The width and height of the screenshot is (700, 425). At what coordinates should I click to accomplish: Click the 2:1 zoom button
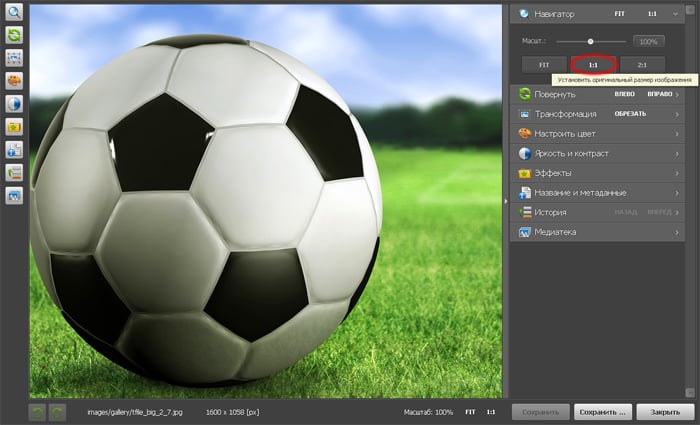(641, 64)
